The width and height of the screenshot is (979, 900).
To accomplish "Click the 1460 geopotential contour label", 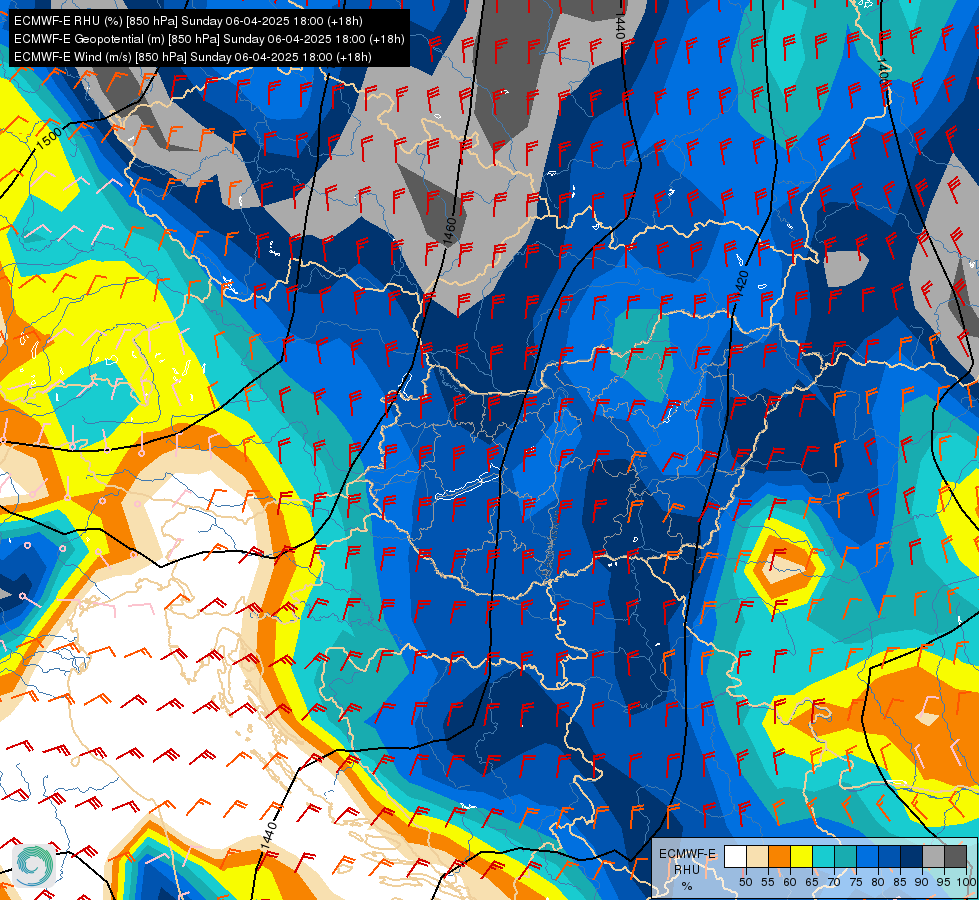I will coord(449,230).
